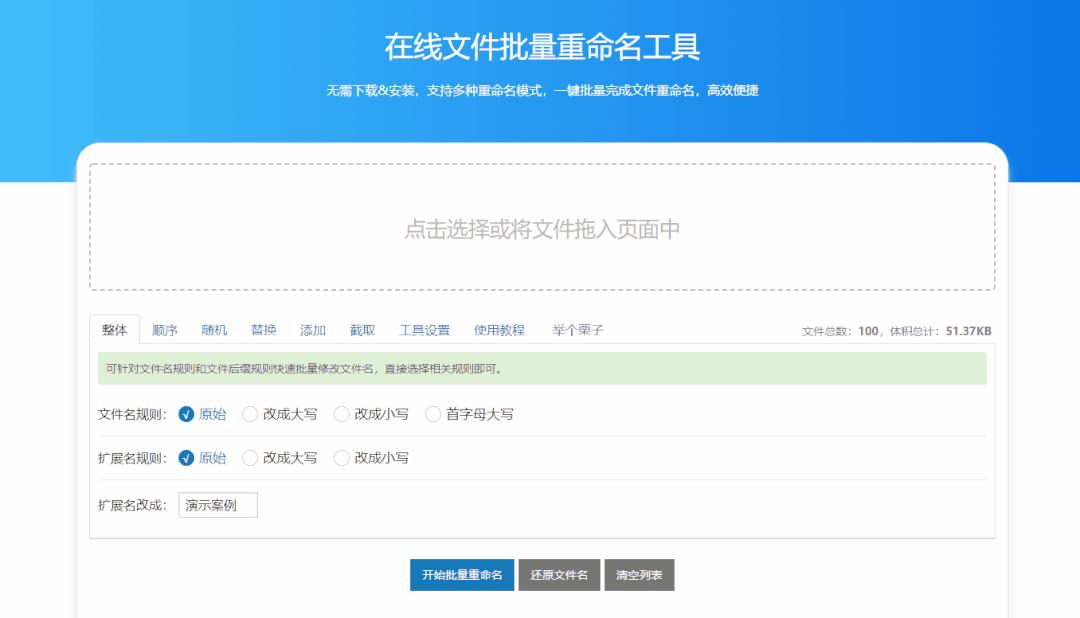
Task: Click 还原文件名 to restore filenames
Action: (x=559, y=575)
